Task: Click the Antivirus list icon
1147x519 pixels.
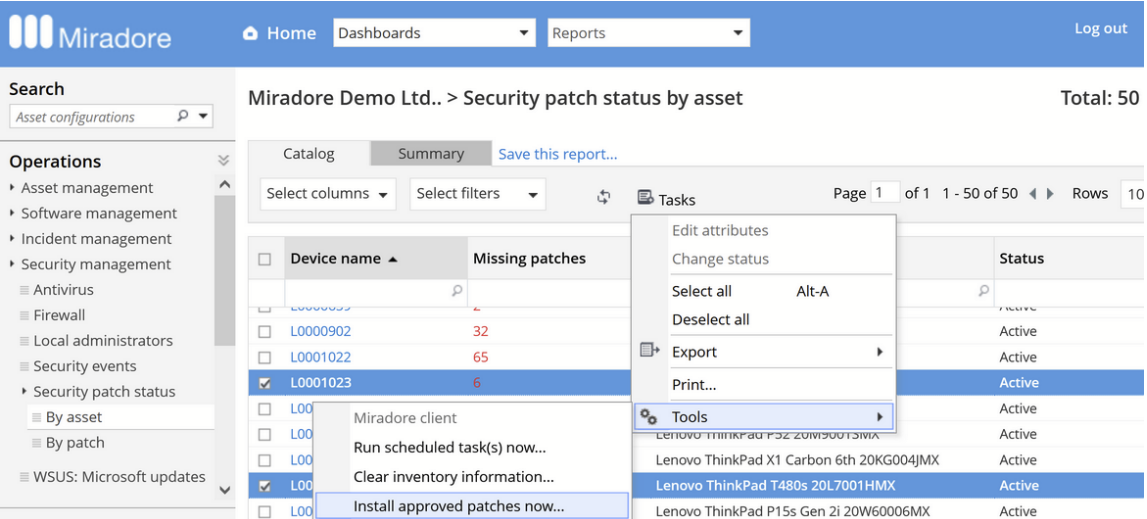Action: point(25,291)
